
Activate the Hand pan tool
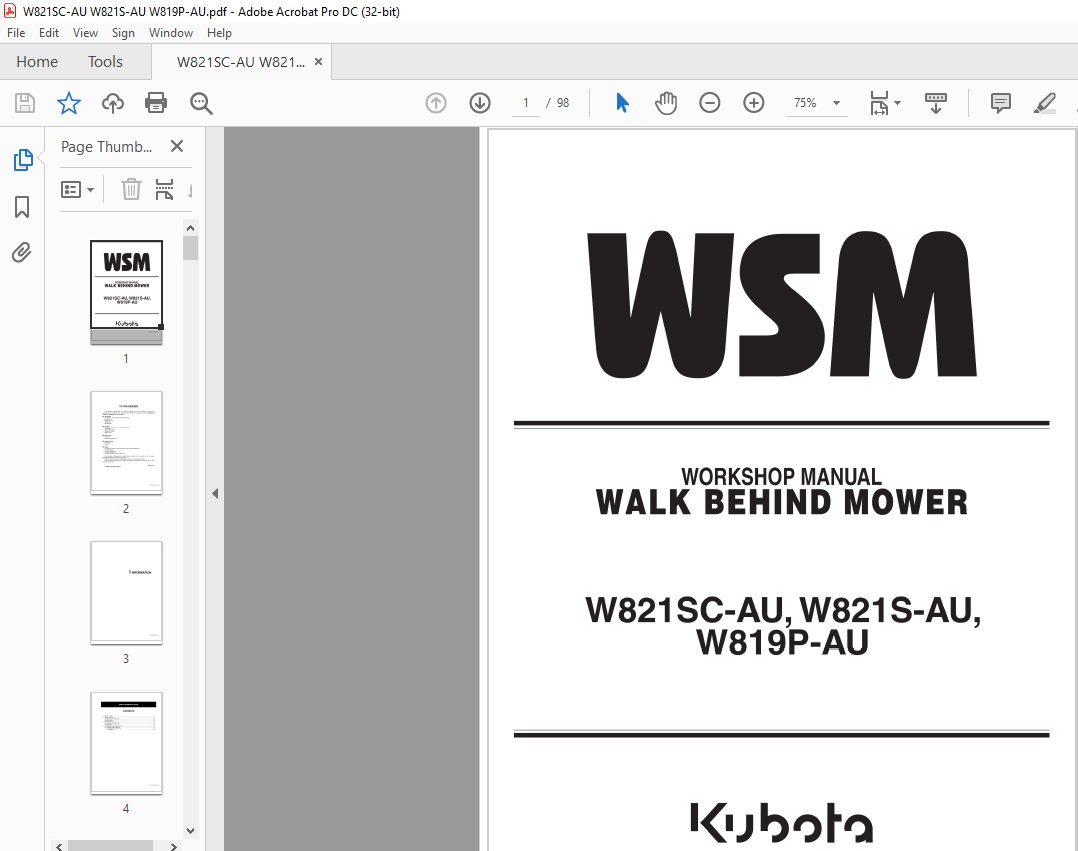pyautogui.click(x=666, y=103)
